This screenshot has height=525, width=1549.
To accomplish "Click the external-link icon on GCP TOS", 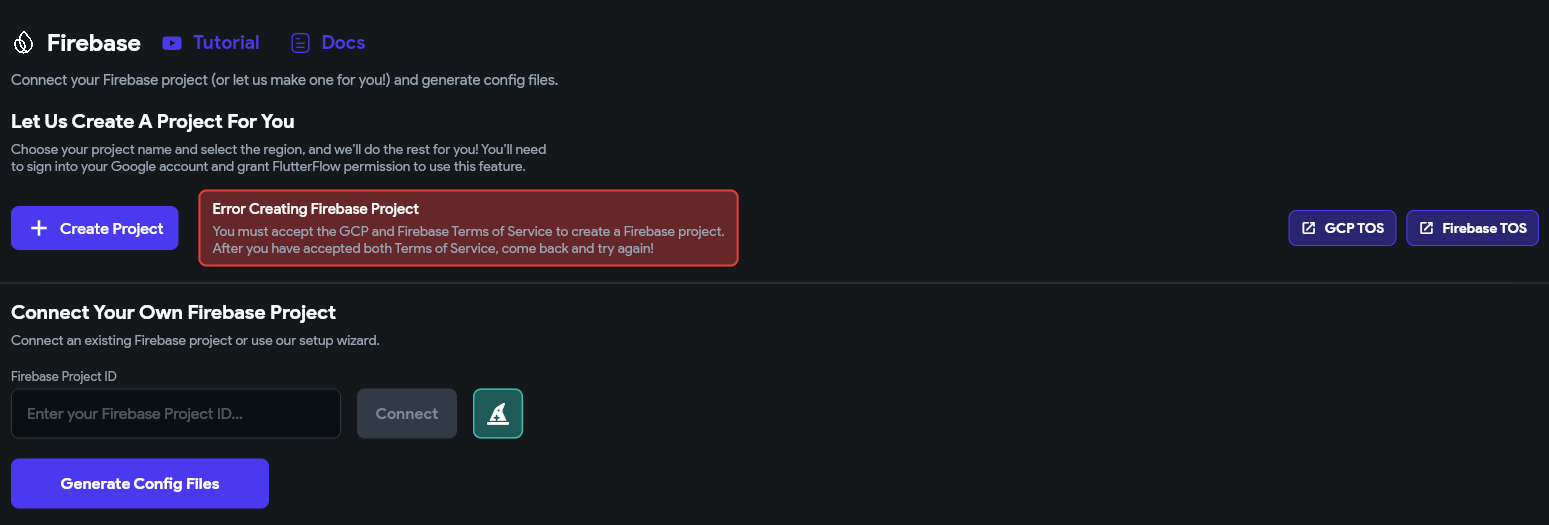I will [1308, 228].
